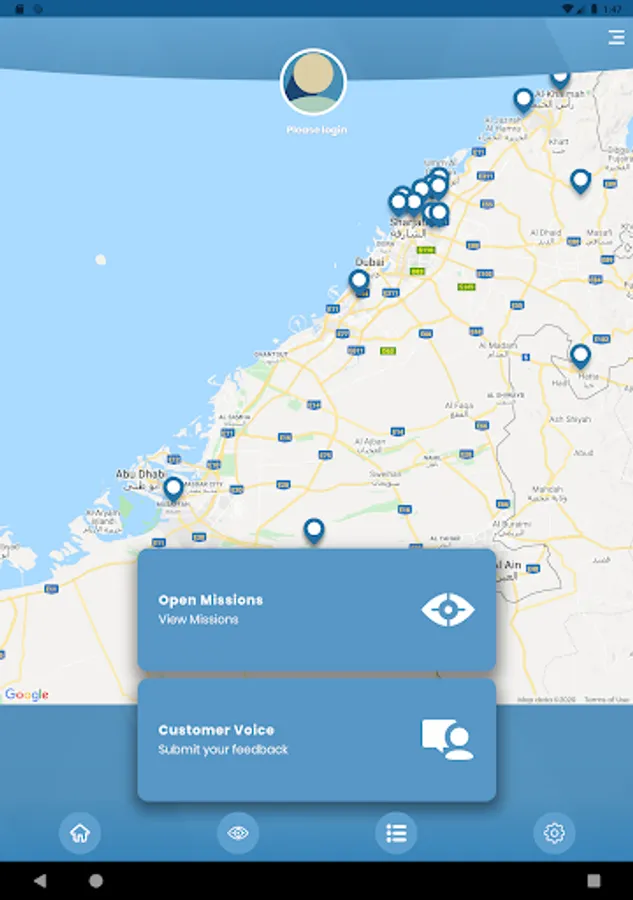Open the Terms of Use map link
The height and width of the screenshot is (900, 633).
[x=607, y=699]
